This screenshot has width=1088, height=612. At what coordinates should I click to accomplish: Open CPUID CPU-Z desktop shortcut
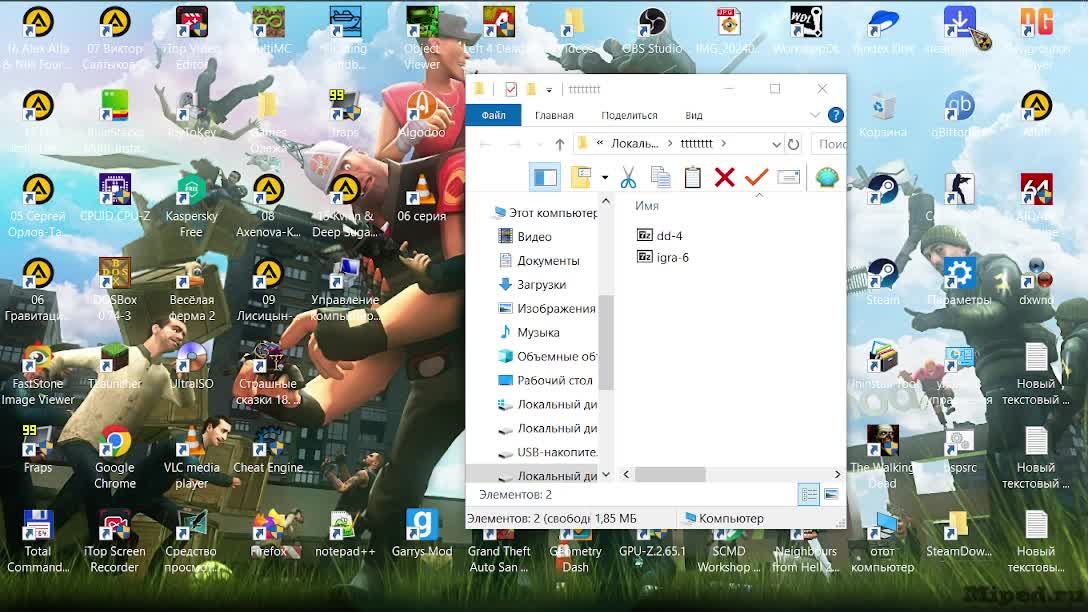(115, 198)
